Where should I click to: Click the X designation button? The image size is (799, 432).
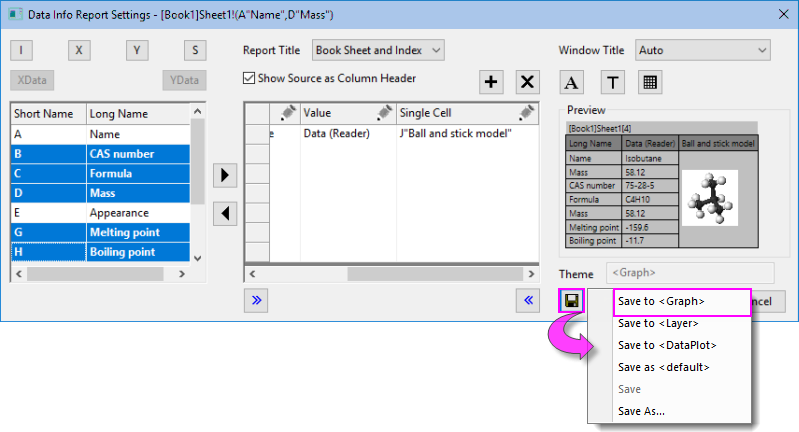coord(79,50)
